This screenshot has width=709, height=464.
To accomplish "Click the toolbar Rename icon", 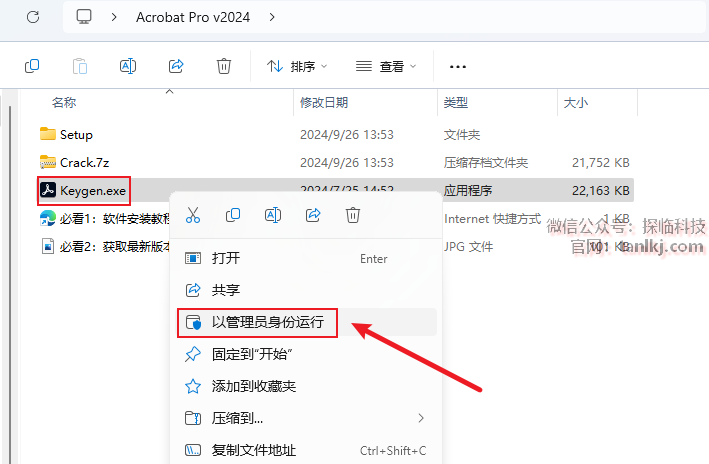I will (128, 66).
